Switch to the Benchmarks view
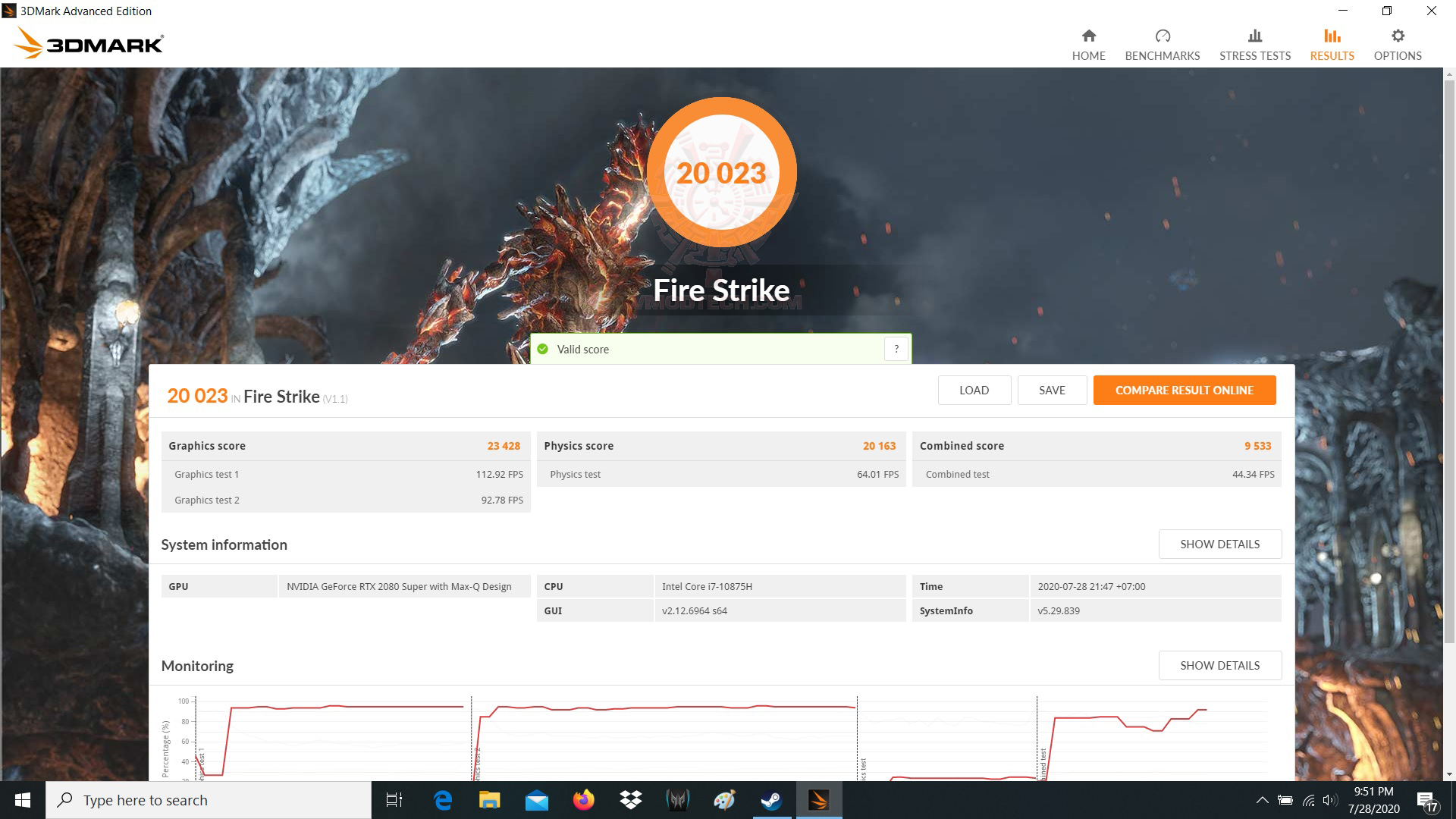The width and height of the screenshot is (1456, 819). 1162,42
